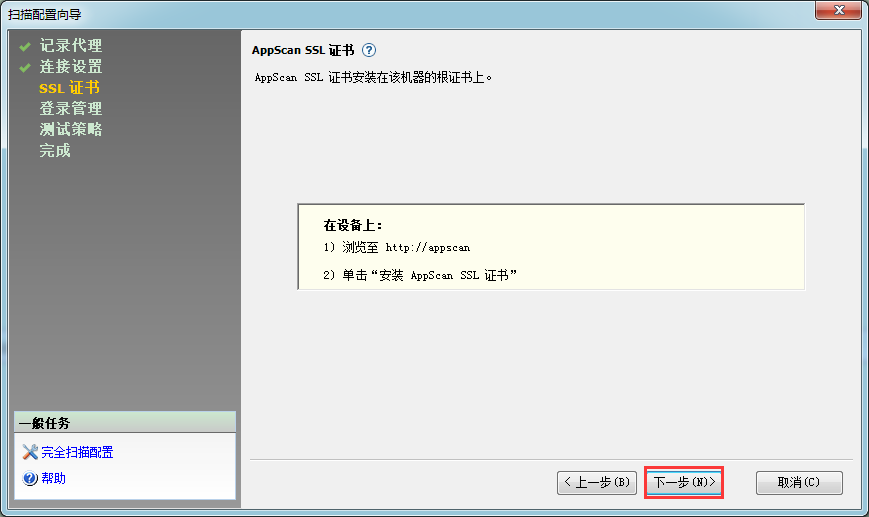Open the 完全扫描配置 link
869x517 pixels.
click(77, 452)
